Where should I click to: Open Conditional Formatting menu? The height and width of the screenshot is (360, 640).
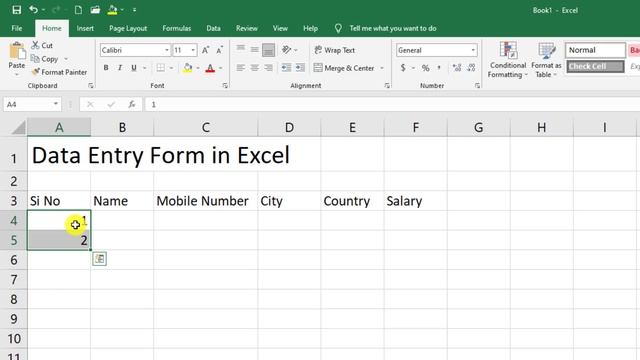[x=508, y=60]
